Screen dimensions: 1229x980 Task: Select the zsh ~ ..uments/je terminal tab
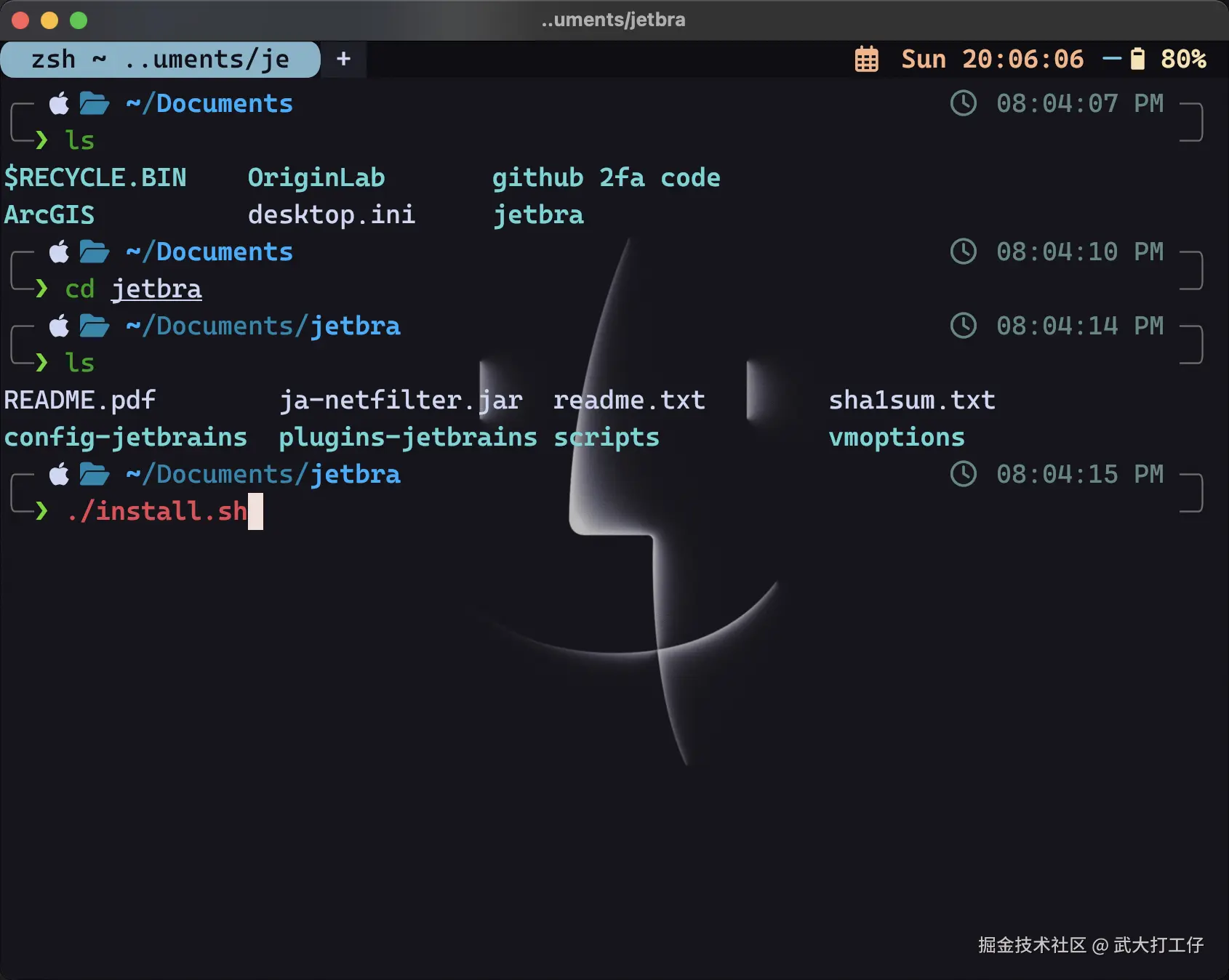pos(160,59)
